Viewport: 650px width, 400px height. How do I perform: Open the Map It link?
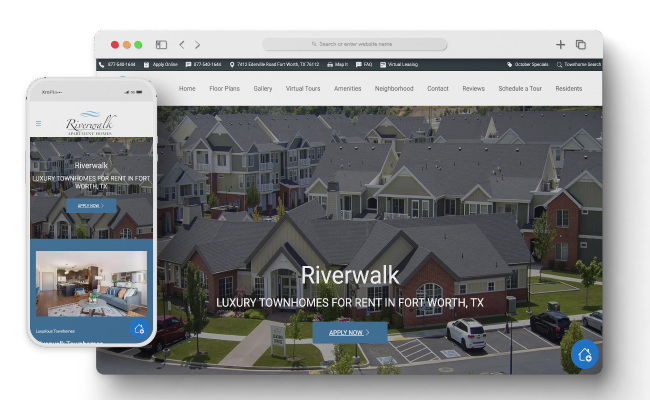point(337,64)
